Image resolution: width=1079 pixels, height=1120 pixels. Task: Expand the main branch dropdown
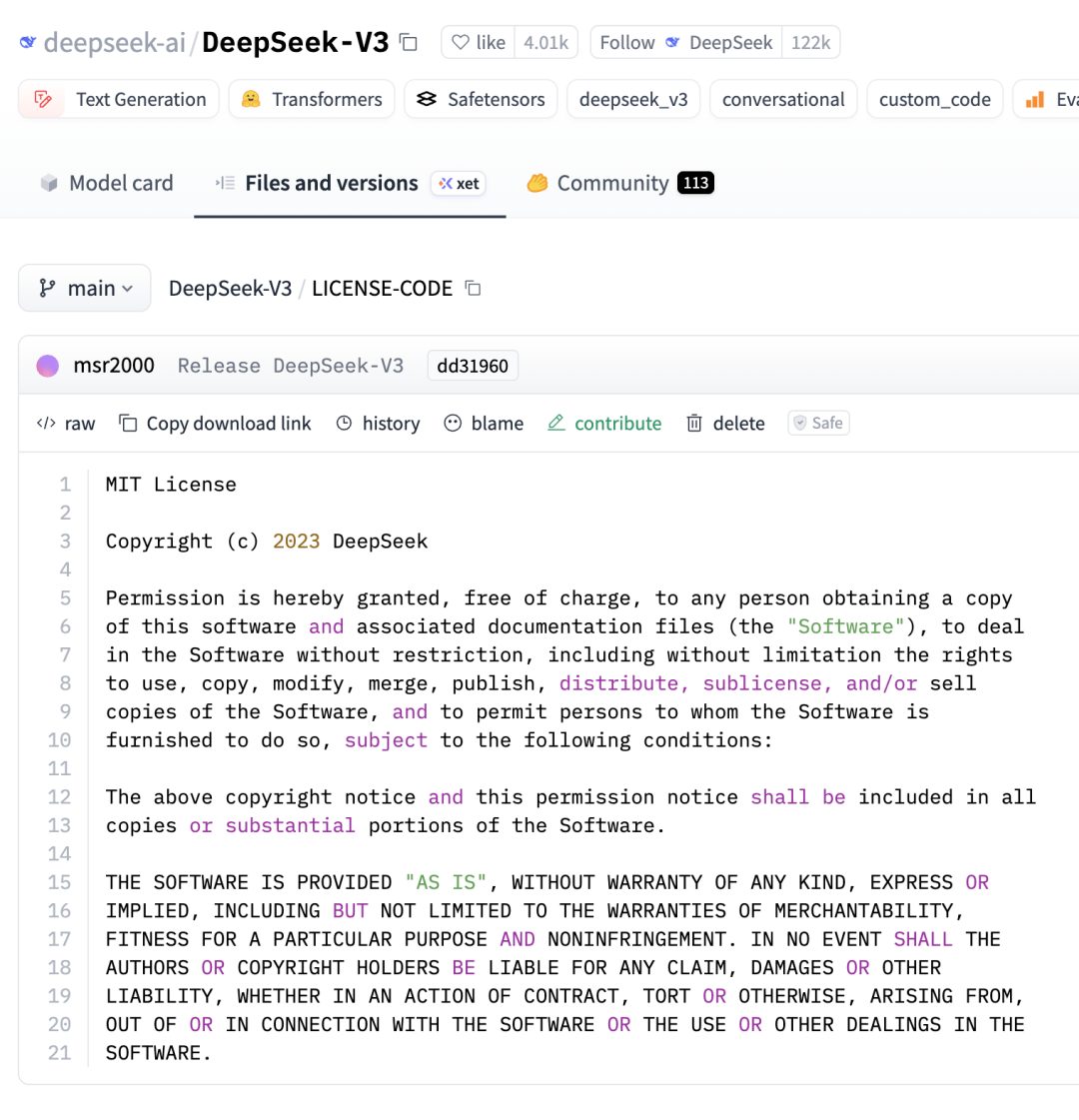point(84,288)
